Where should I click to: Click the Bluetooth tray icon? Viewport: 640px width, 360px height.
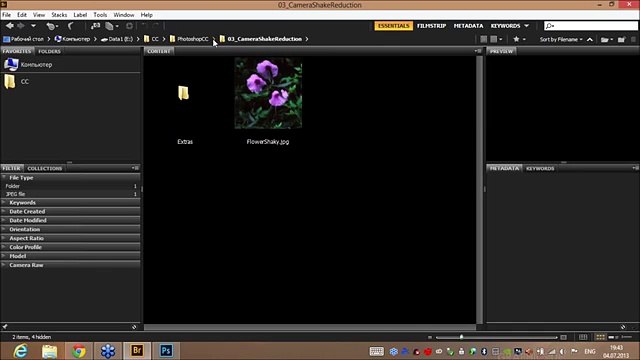click(484, 351)
